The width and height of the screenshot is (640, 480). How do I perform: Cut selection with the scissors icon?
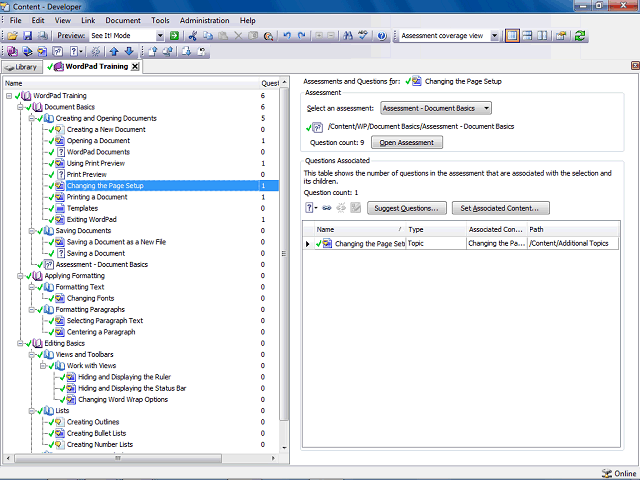[193, 36]
